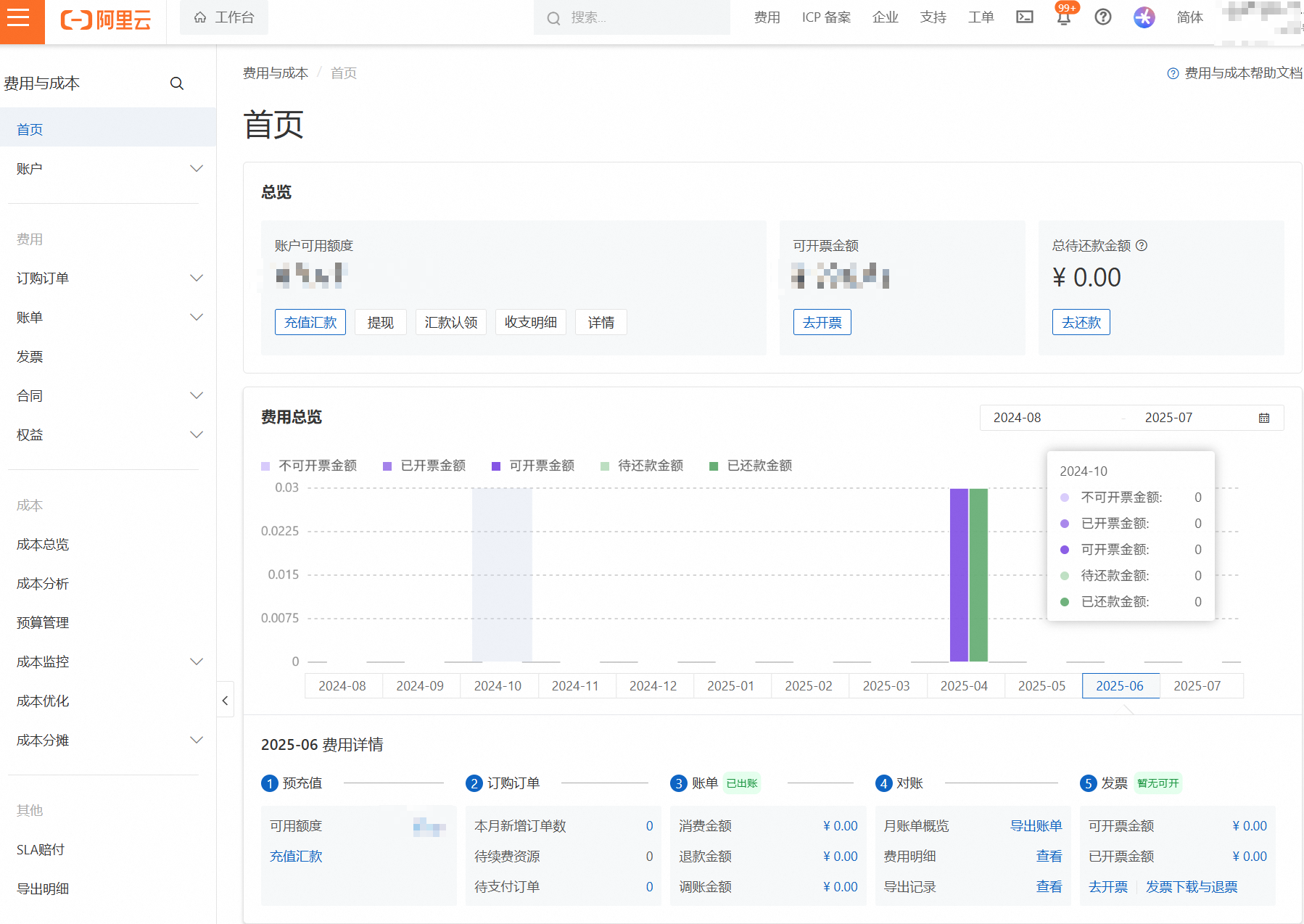Select the 2025-04 month on the chart axis
This screenshot has width=1304, height=924.
[965, 686]
